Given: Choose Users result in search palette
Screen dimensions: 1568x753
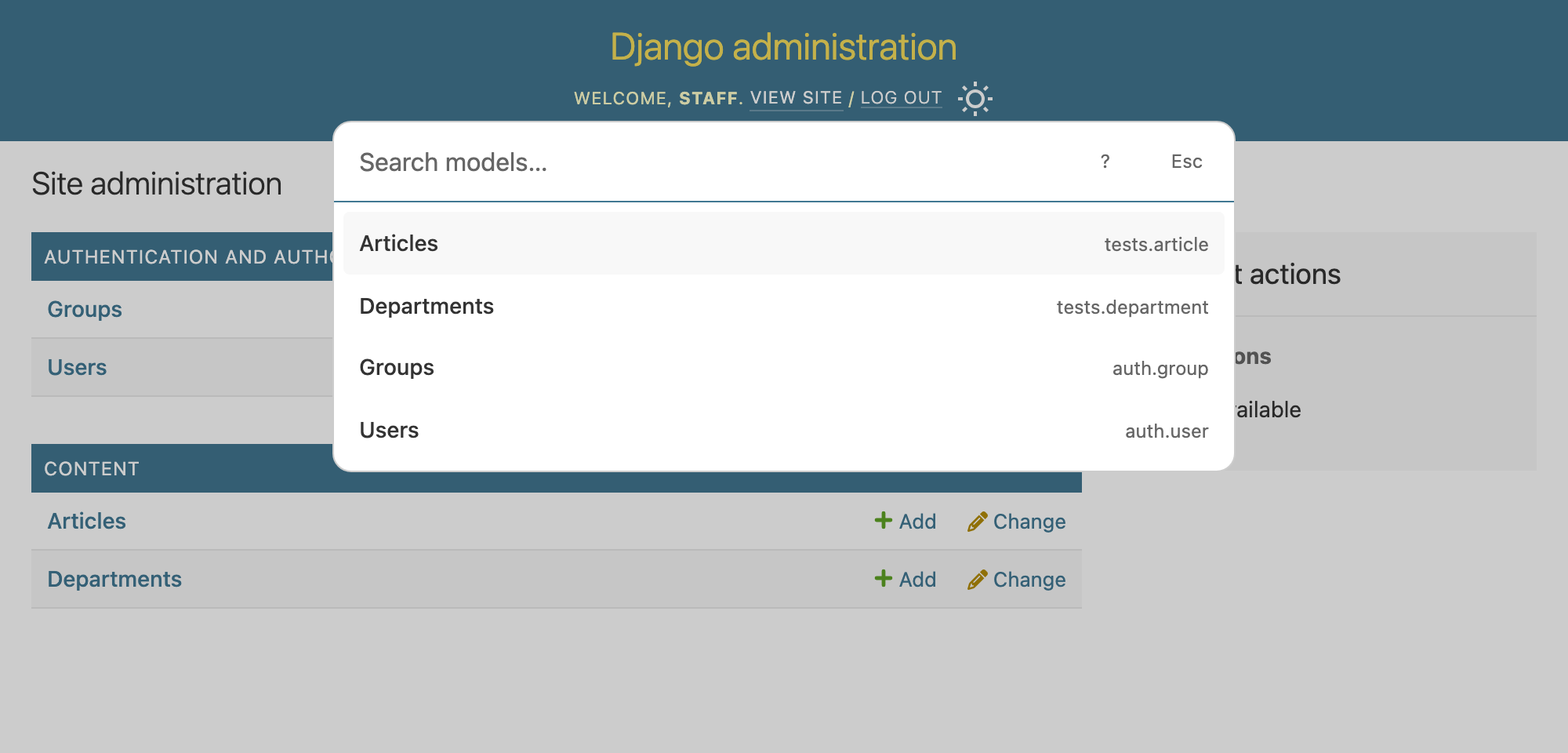Looking at the screenshot, I should pyautogui.click(x=784, y=431).
